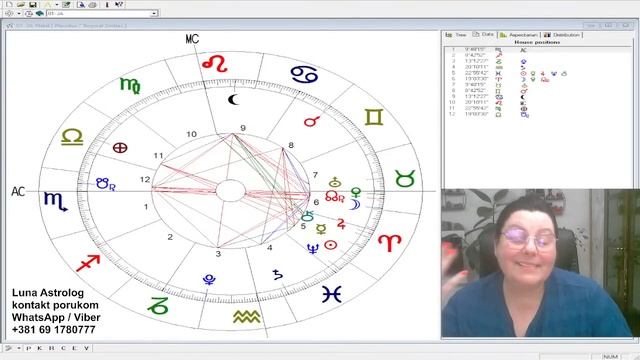
Task: Click the Gemini sign glyph on chart
Action: (374, 117)
